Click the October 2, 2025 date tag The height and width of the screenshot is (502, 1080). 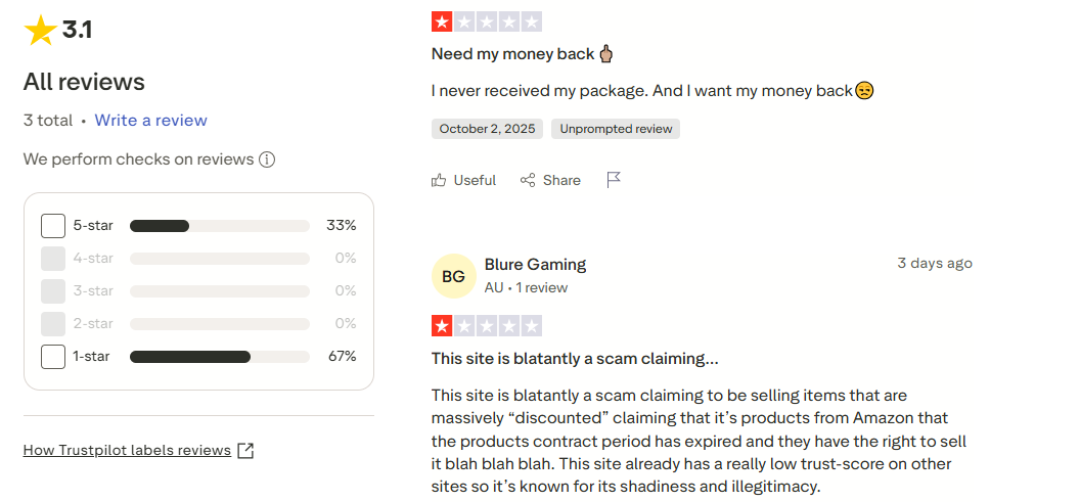(488, 129)
